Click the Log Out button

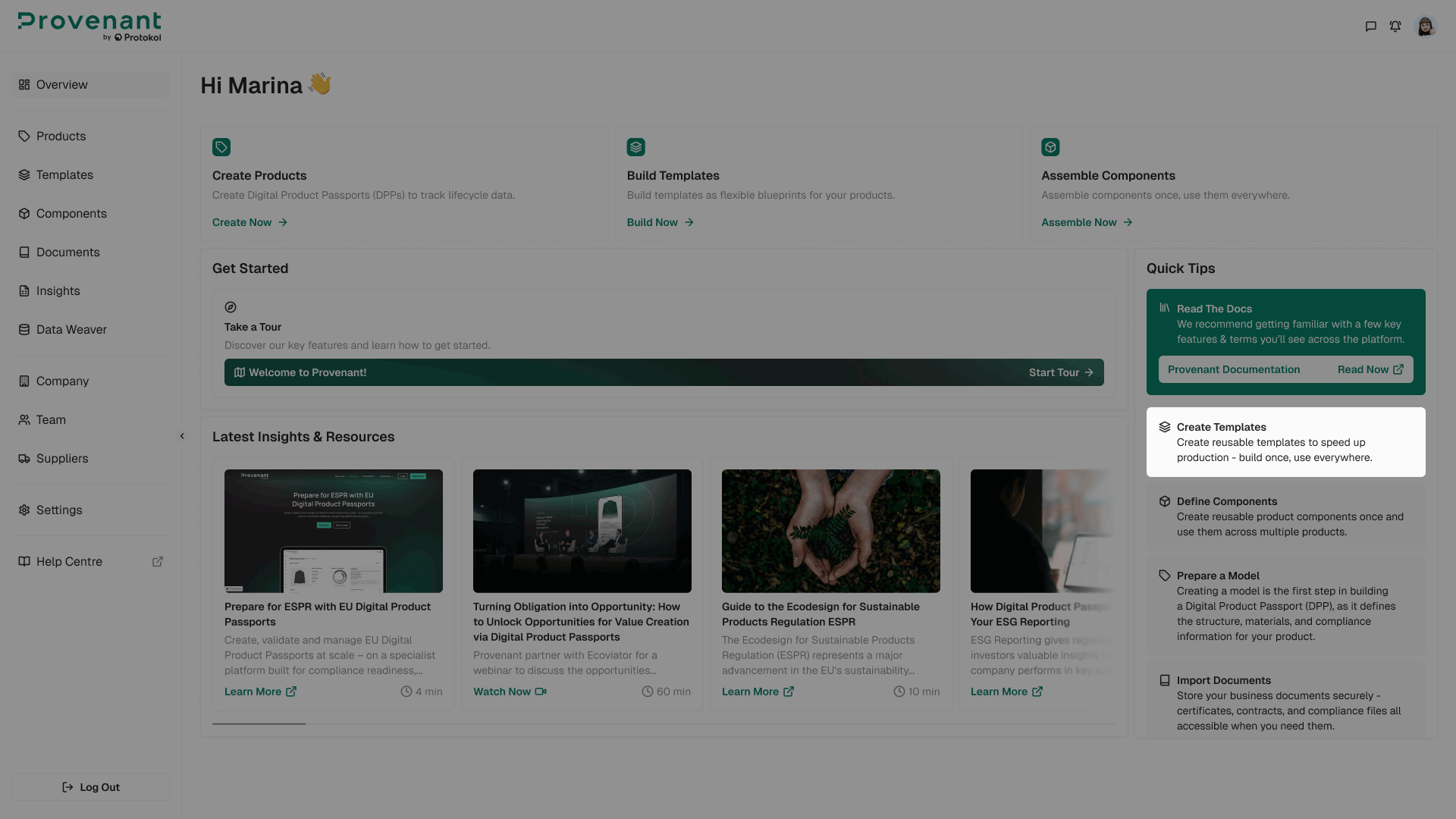(91, 787)
